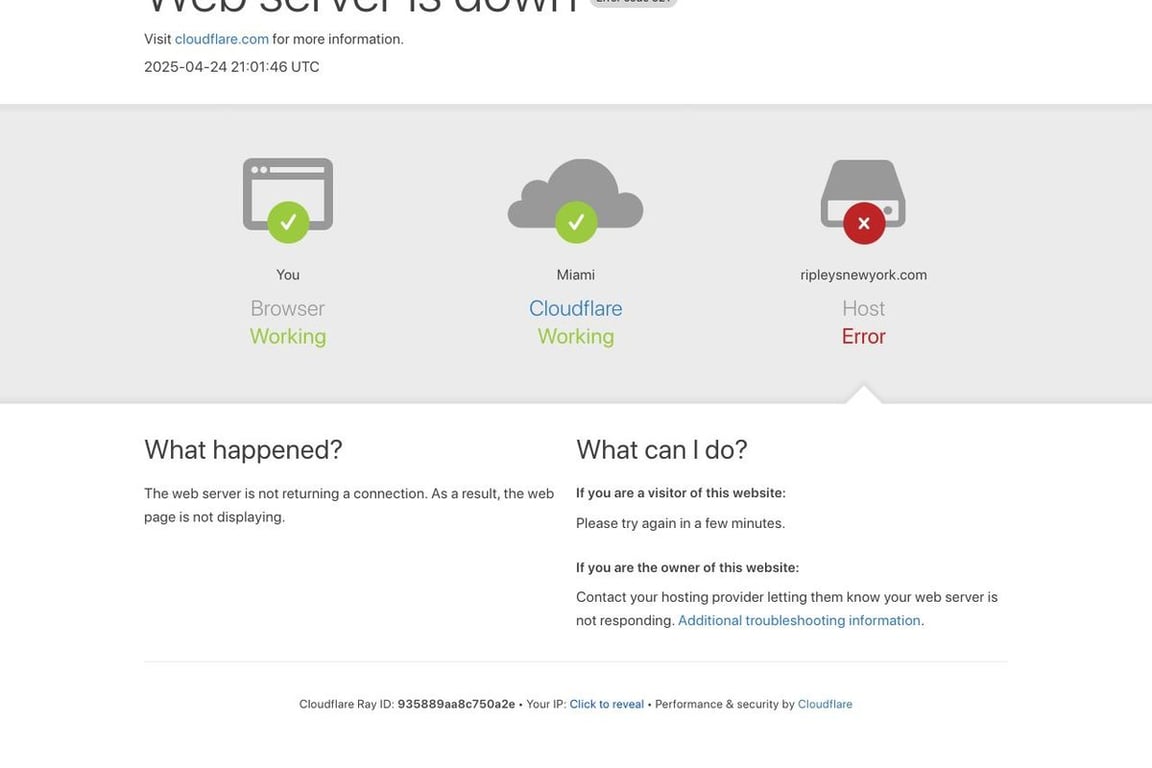
Task: Click the green Working text under Cloudflare
Action: 575,336
